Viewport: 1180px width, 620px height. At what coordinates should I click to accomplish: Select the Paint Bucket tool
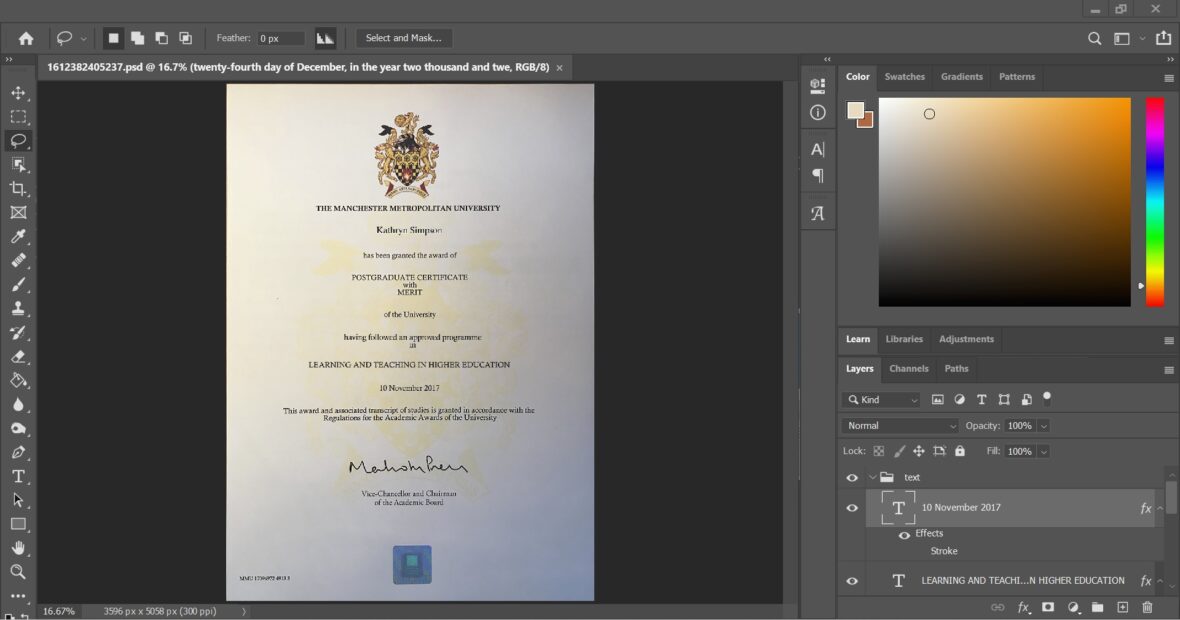(x=18, y=381)
